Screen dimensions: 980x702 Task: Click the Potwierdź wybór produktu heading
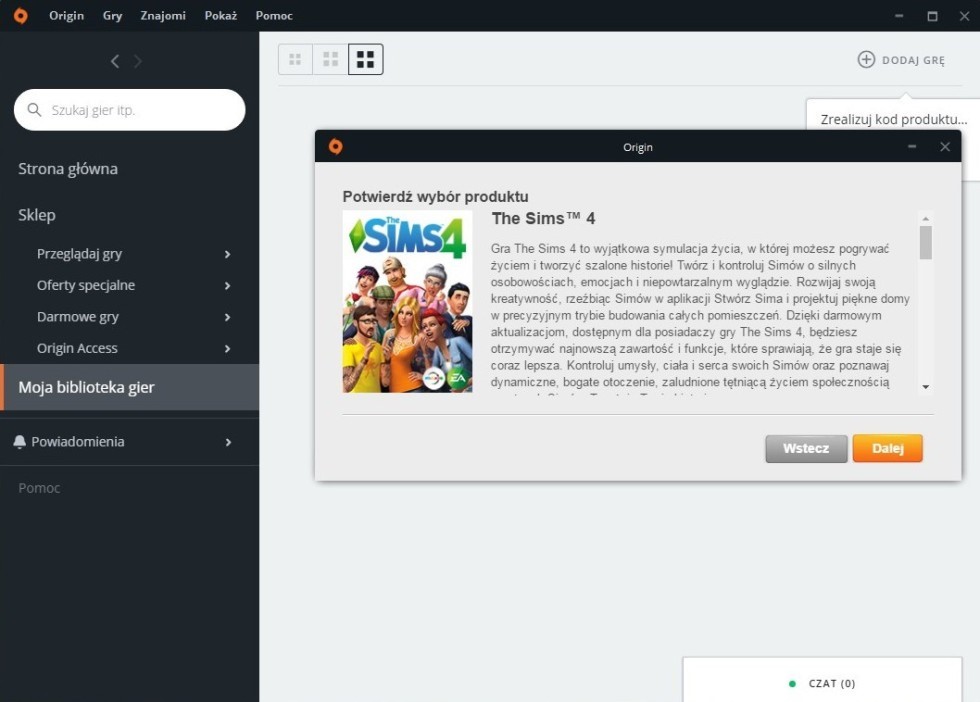tap(435, 197)
